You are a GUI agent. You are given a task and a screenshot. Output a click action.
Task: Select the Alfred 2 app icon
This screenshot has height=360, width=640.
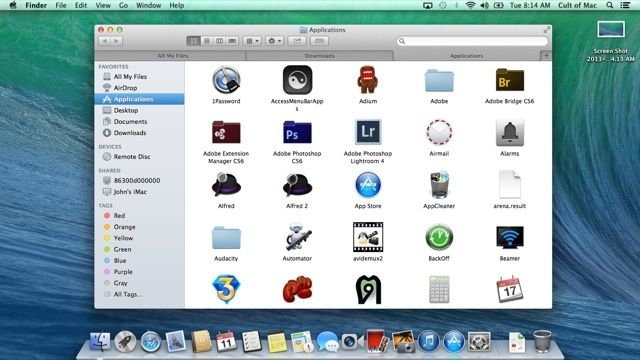click(297, 185)
